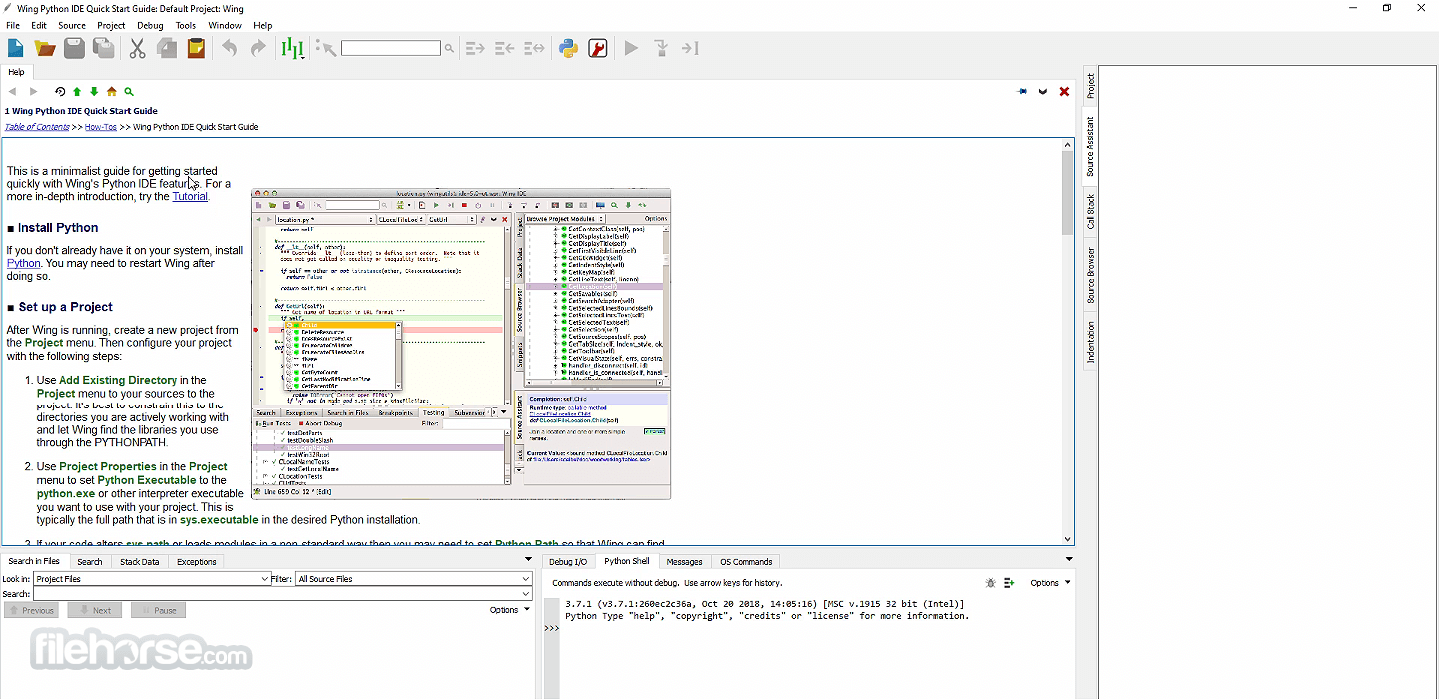
Task: Redo edit with toolbar arrow
Action: tap(258, 48)
